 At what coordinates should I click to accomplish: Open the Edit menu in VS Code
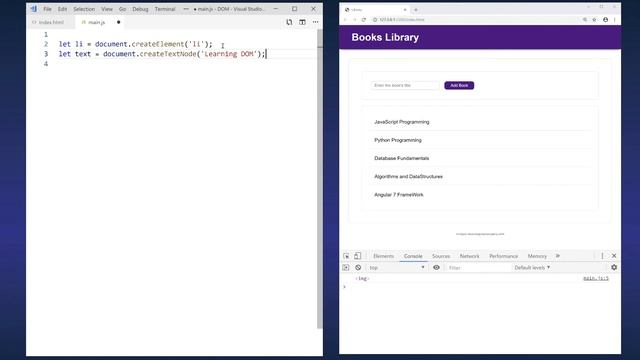62,9
